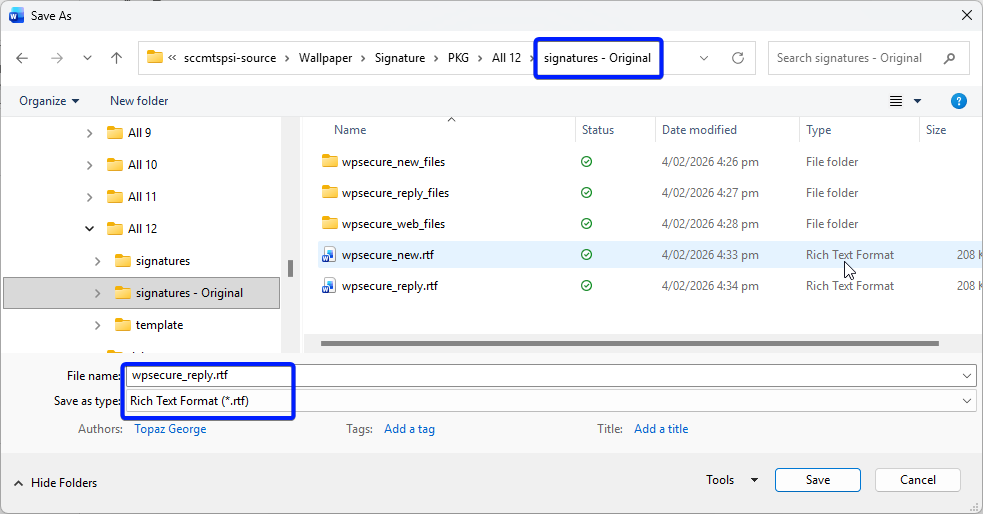Open the help question mark icon
Image resolution: width=983 pixels, height=514 pixels.
point(958,101)
